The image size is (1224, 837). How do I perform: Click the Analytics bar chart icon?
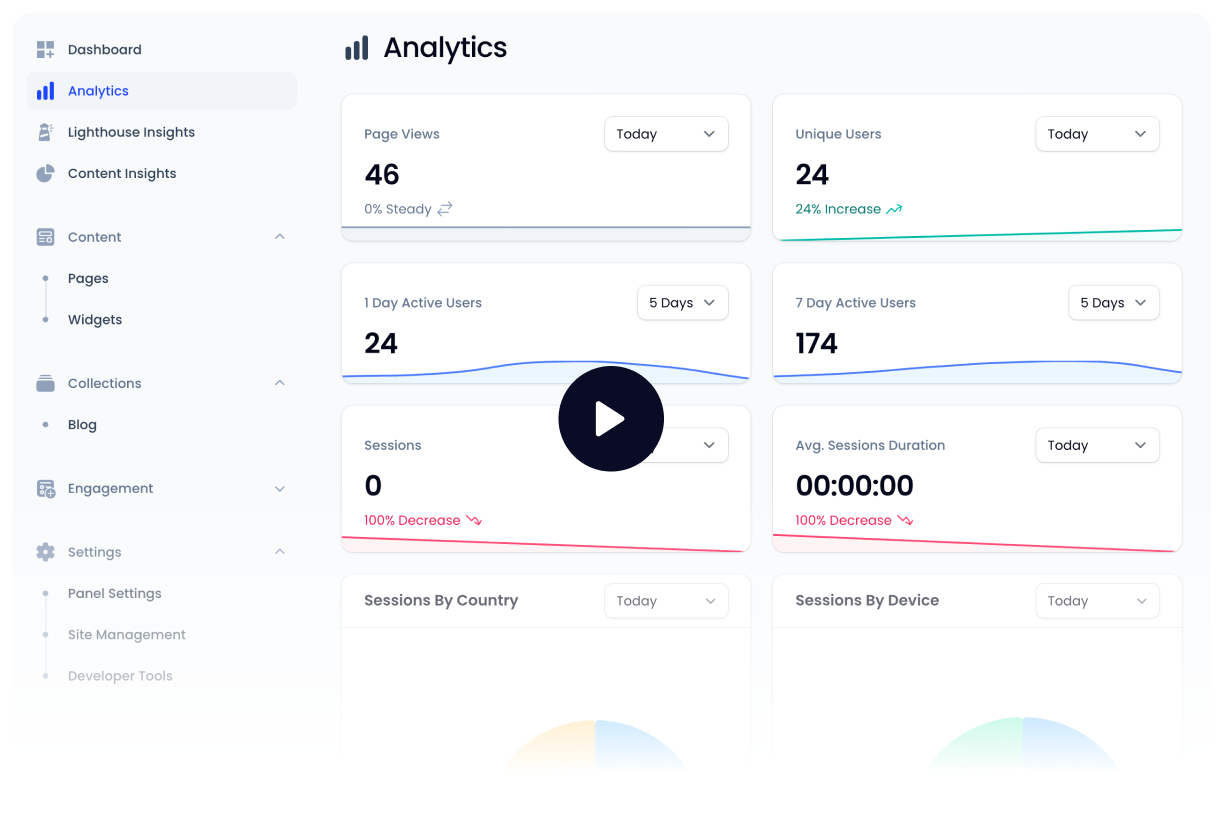(x=45, y=90)
